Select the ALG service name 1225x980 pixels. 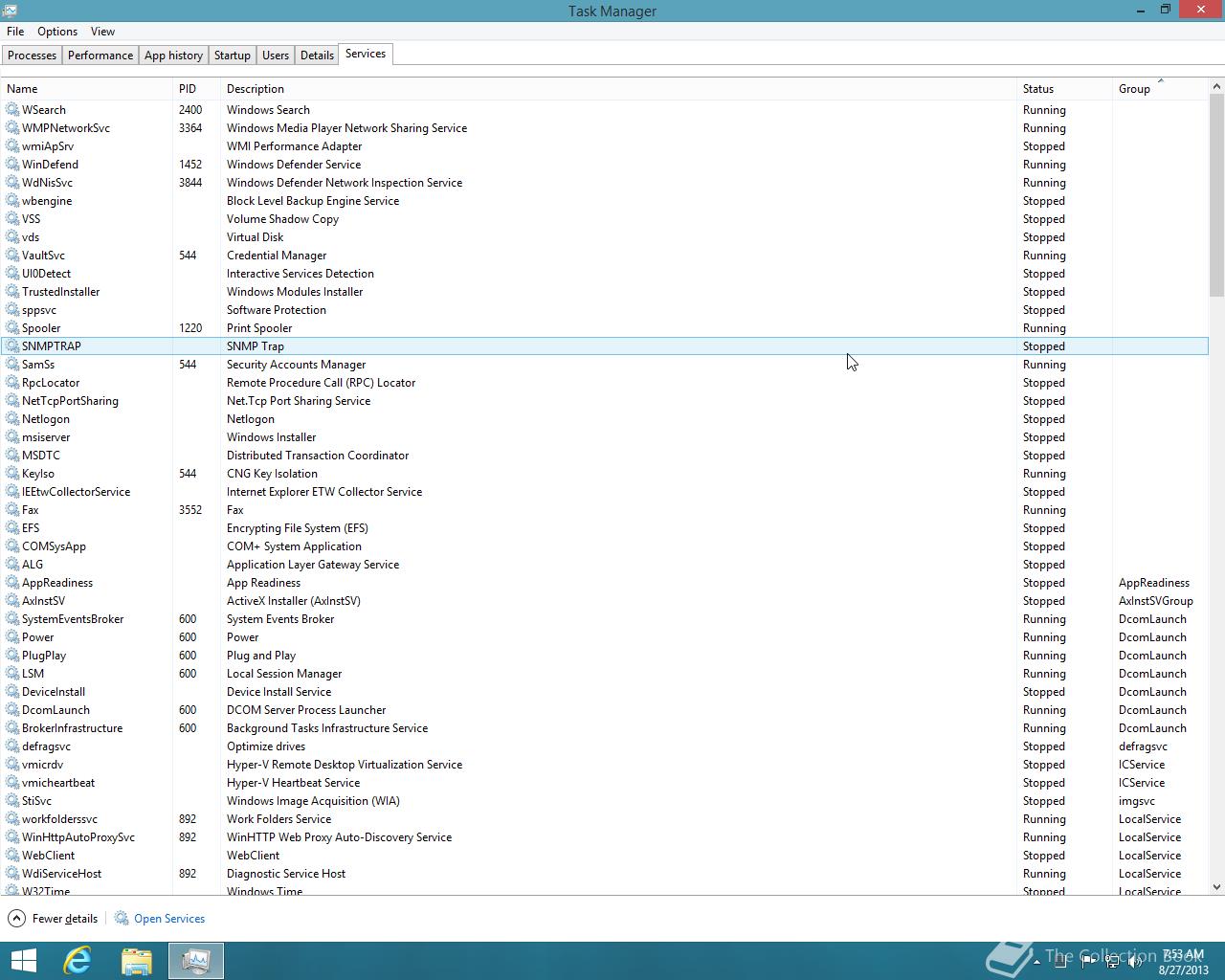point(33,565)
